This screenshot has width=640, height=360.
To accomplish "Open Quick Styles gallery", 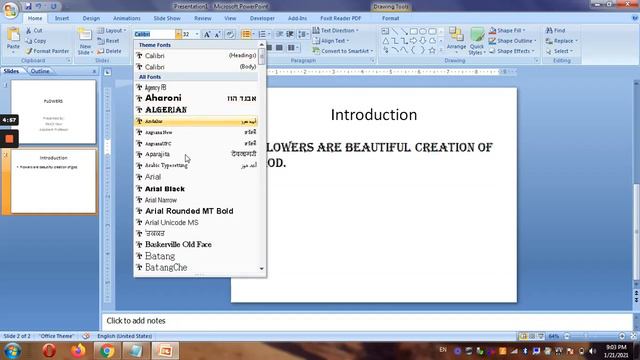I will pyautogui.click(x=476, y=41).
